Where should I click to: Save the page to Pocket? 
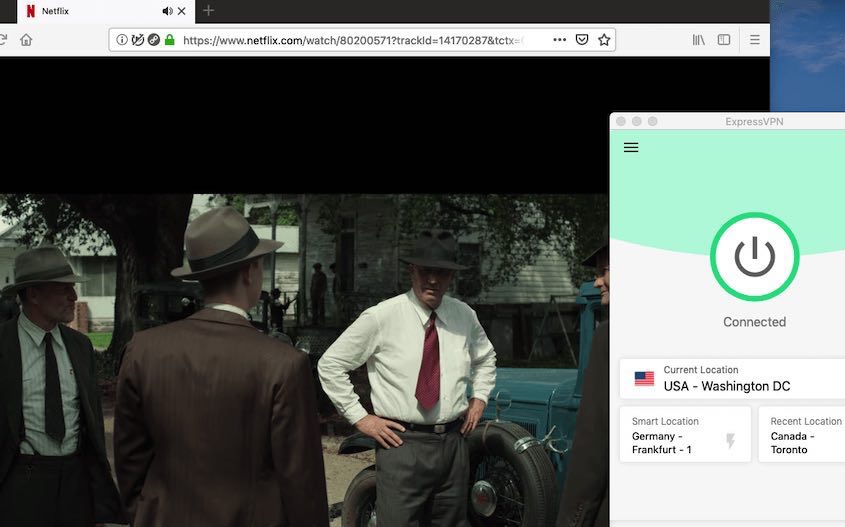(x=582, y=40)
